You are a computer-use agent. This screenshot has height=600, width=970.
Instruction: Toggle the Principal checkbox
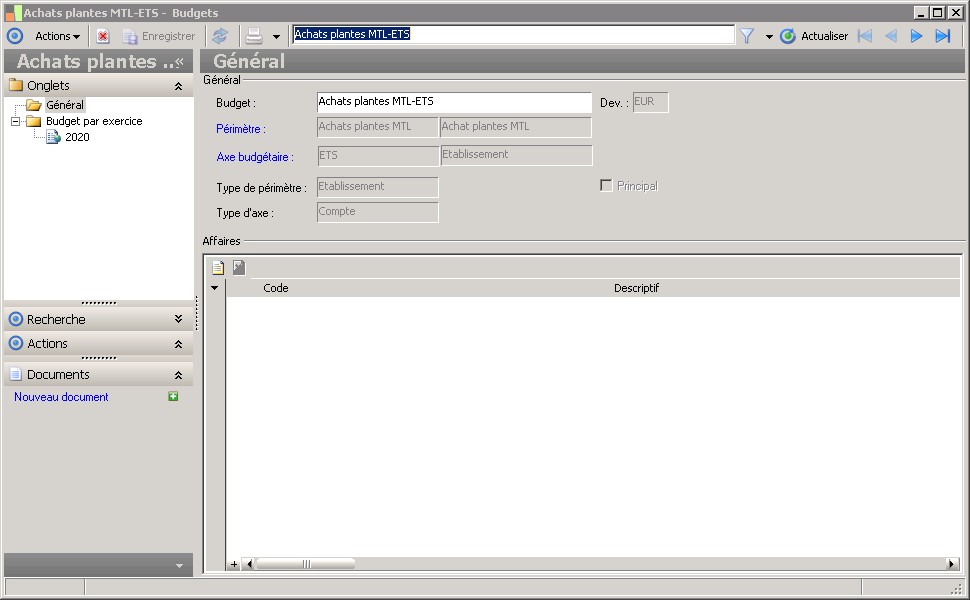point(606,186)
